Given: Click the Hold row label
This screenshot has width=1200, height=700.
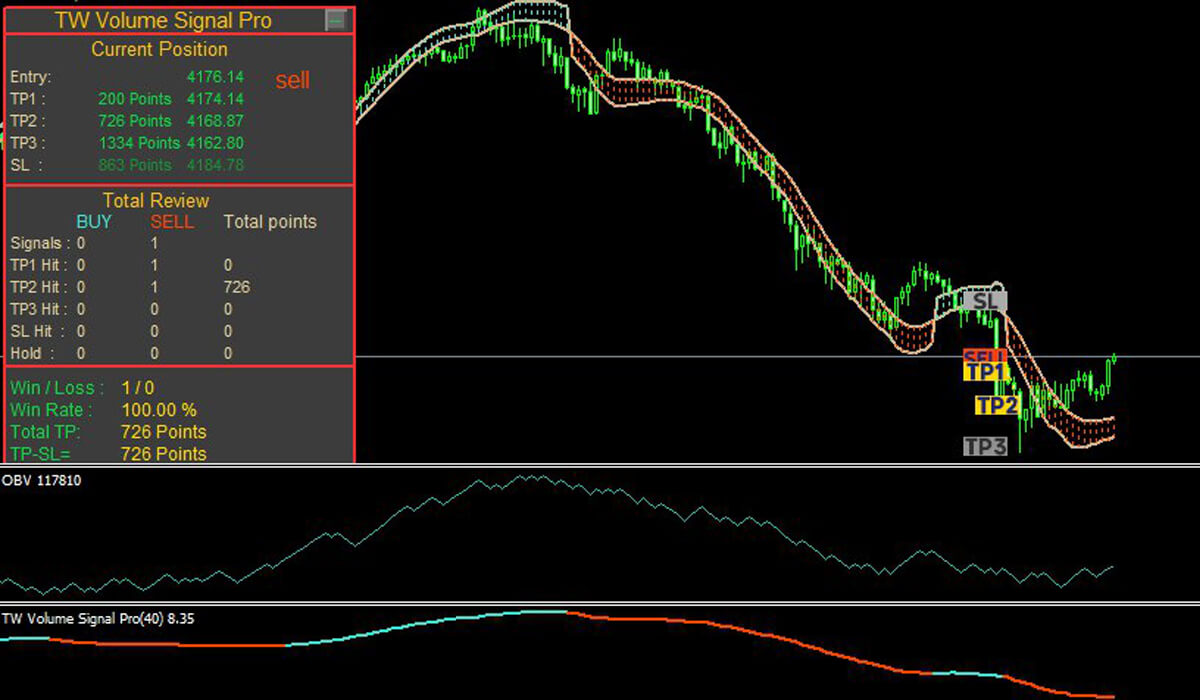Looking at the screenshot, I should click(33, 353).
